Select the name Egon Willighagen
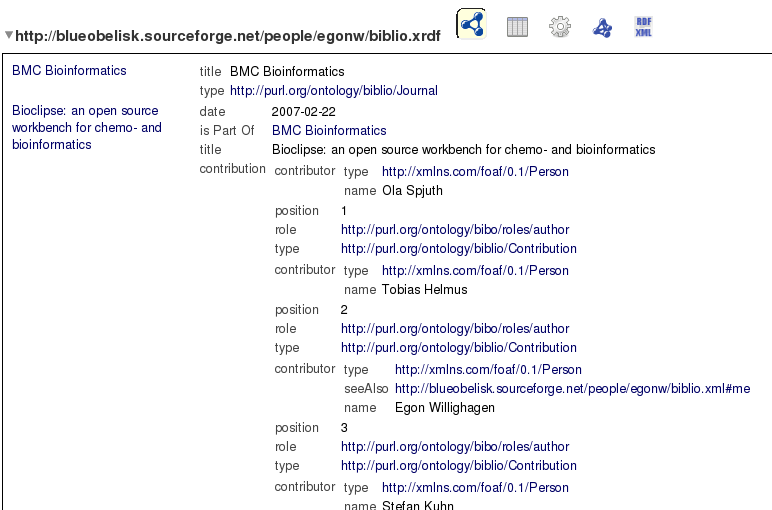This screenshot has height=510, width=772. coord(445,408)
